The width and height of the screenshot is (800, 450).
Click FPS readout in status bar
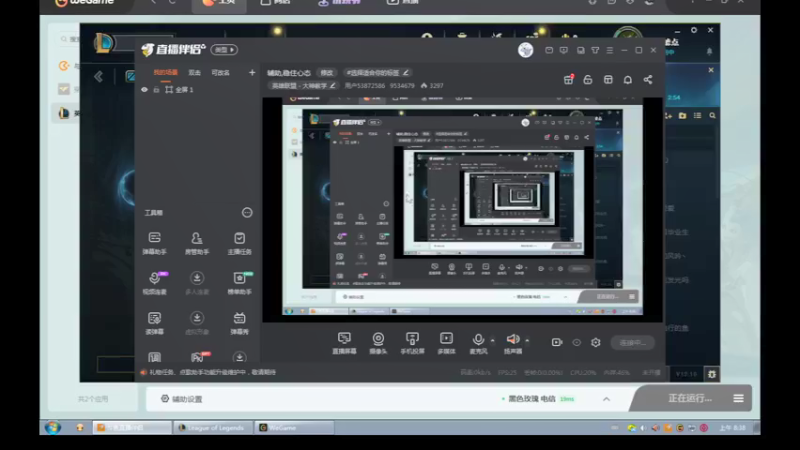pos(507,373)
